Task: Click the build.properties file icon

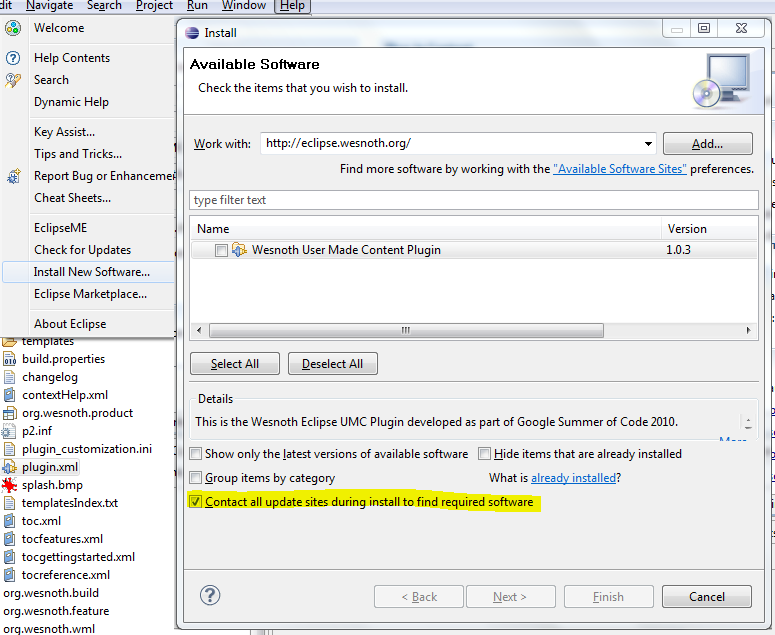Action: pos(9,359)
